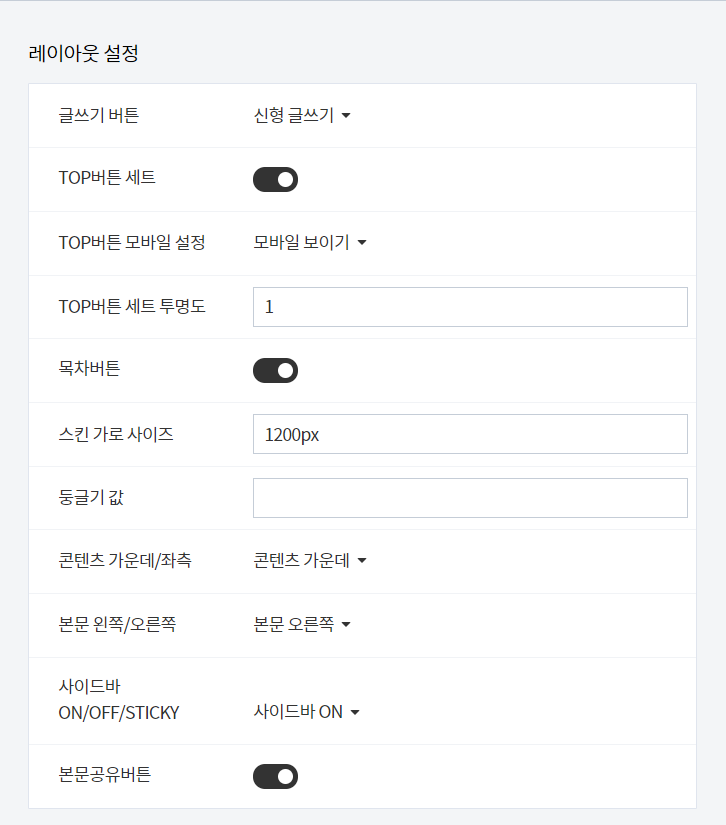This screenshot has height=825, width=726.
Task: Click the 레이아웃 설정 section heading
Action: click(x=84, y=53)
